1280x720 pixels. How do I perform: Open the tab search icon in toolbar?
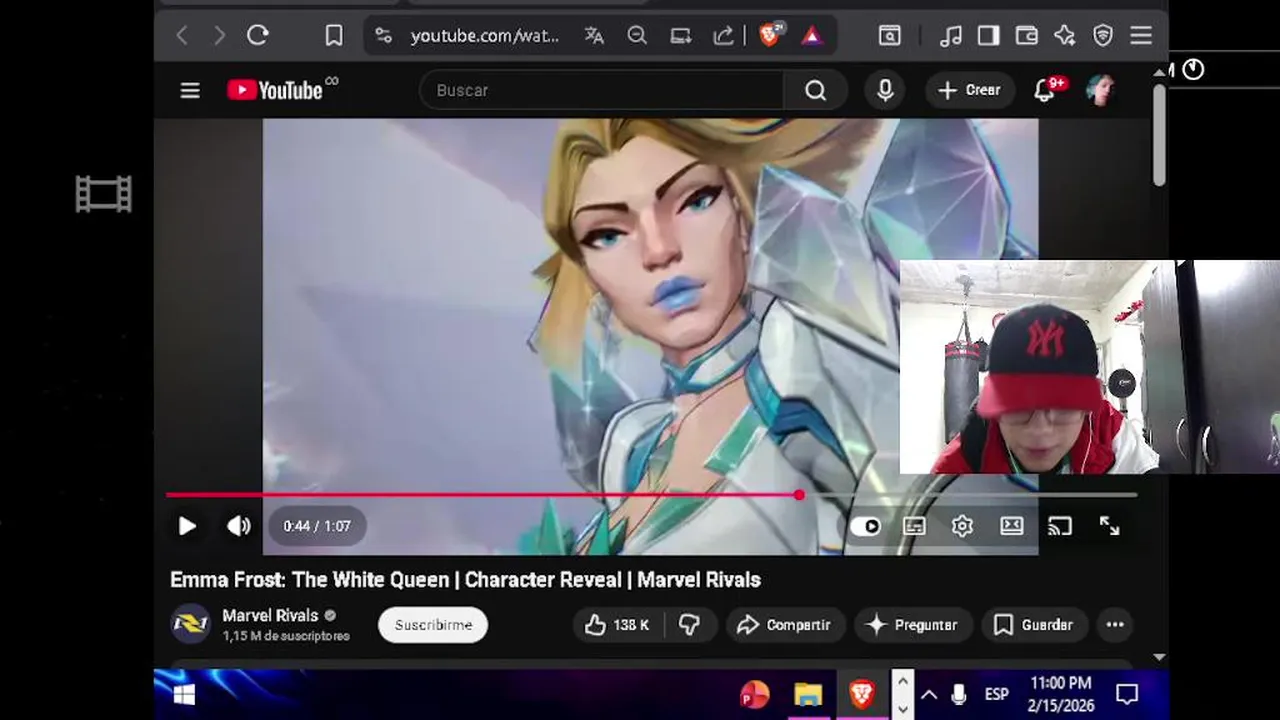tap(889, 36)
